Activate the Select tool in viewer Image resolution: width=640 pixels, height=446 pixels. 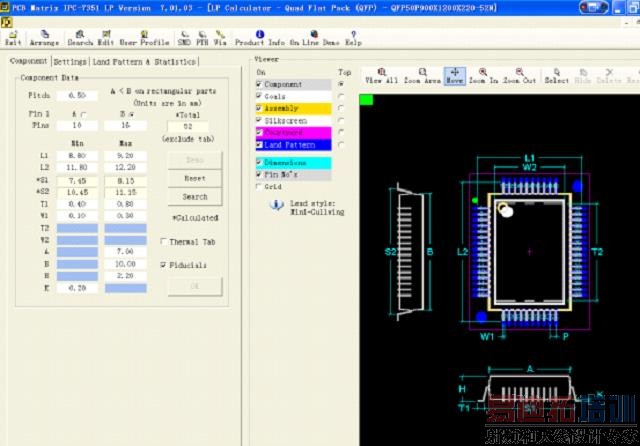point(556,74)
